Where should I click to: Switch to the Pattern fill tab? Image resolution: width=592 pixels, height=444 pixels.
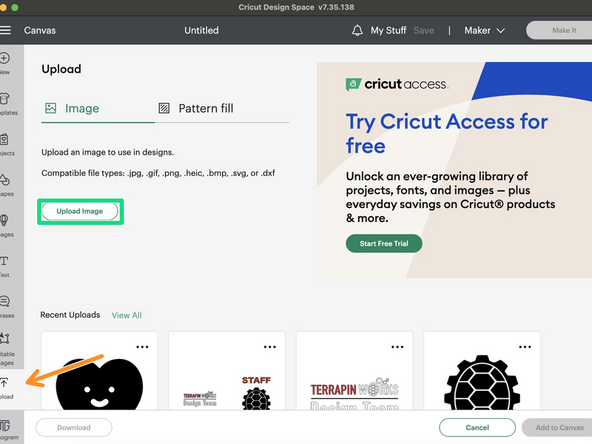(x=196, y=108)
